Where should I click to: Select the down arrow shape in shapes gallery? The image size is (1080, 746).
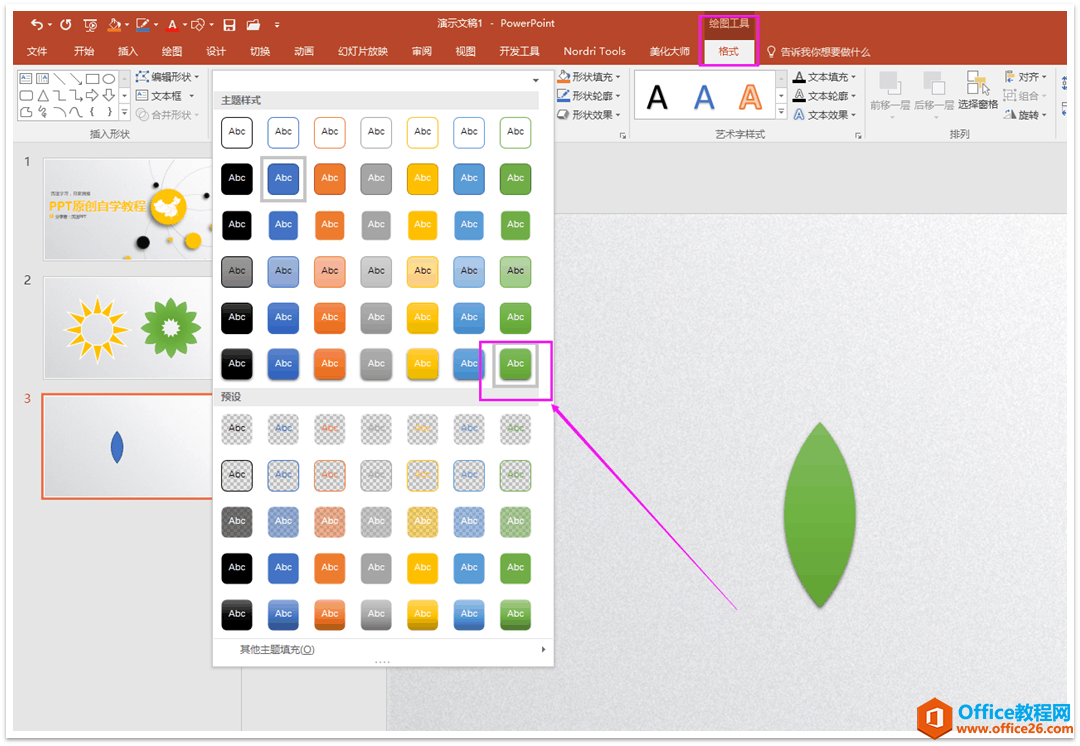109,95
